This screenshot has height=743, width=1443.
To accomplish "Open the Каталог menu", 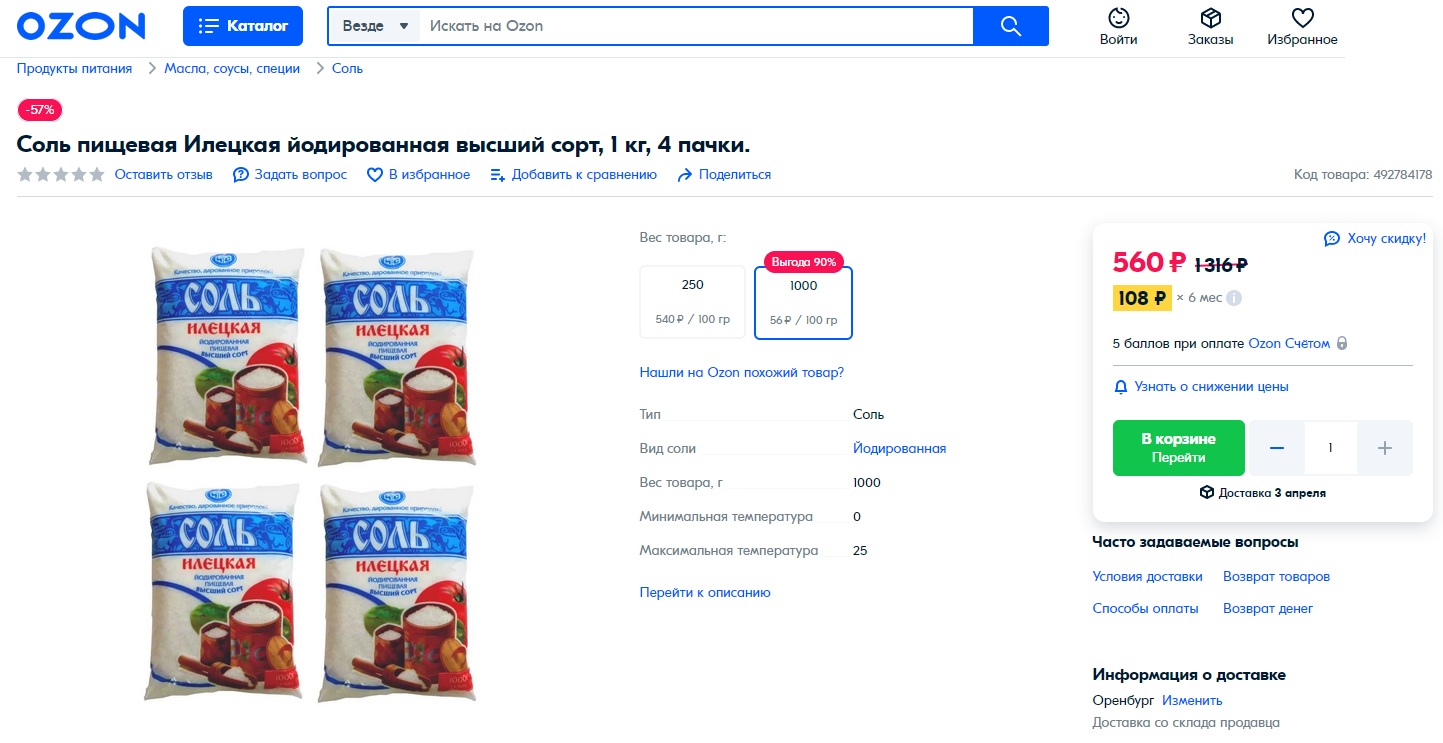I will tap(243, 26).
